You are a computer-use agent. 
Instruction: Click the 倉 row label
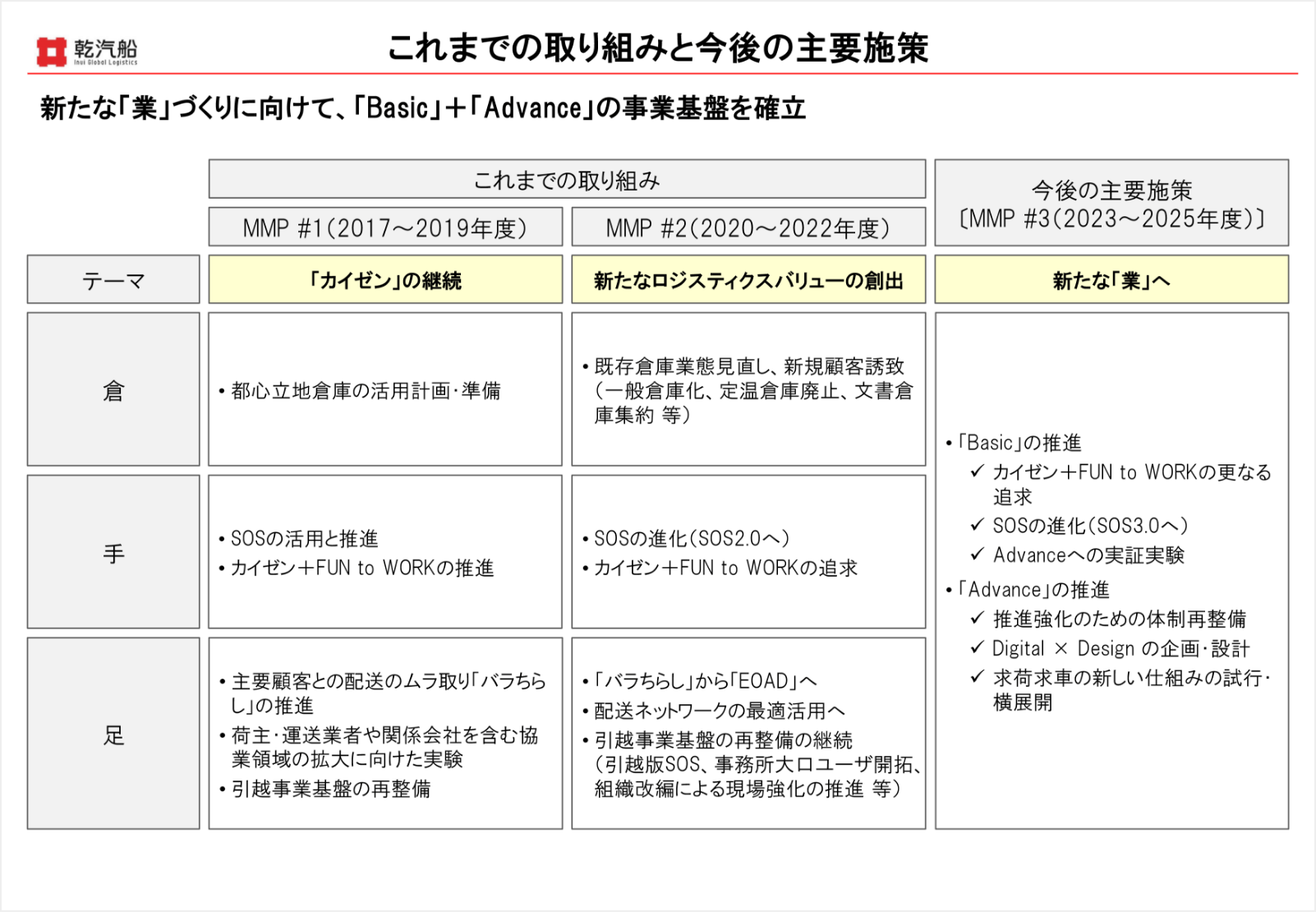point(113,389)
